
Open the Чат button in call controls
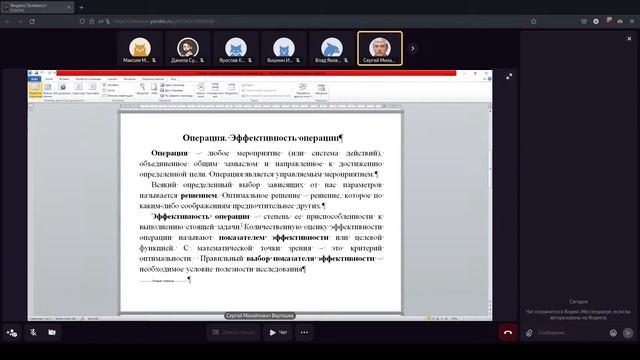pyautogui.click(x=278, y=333)
